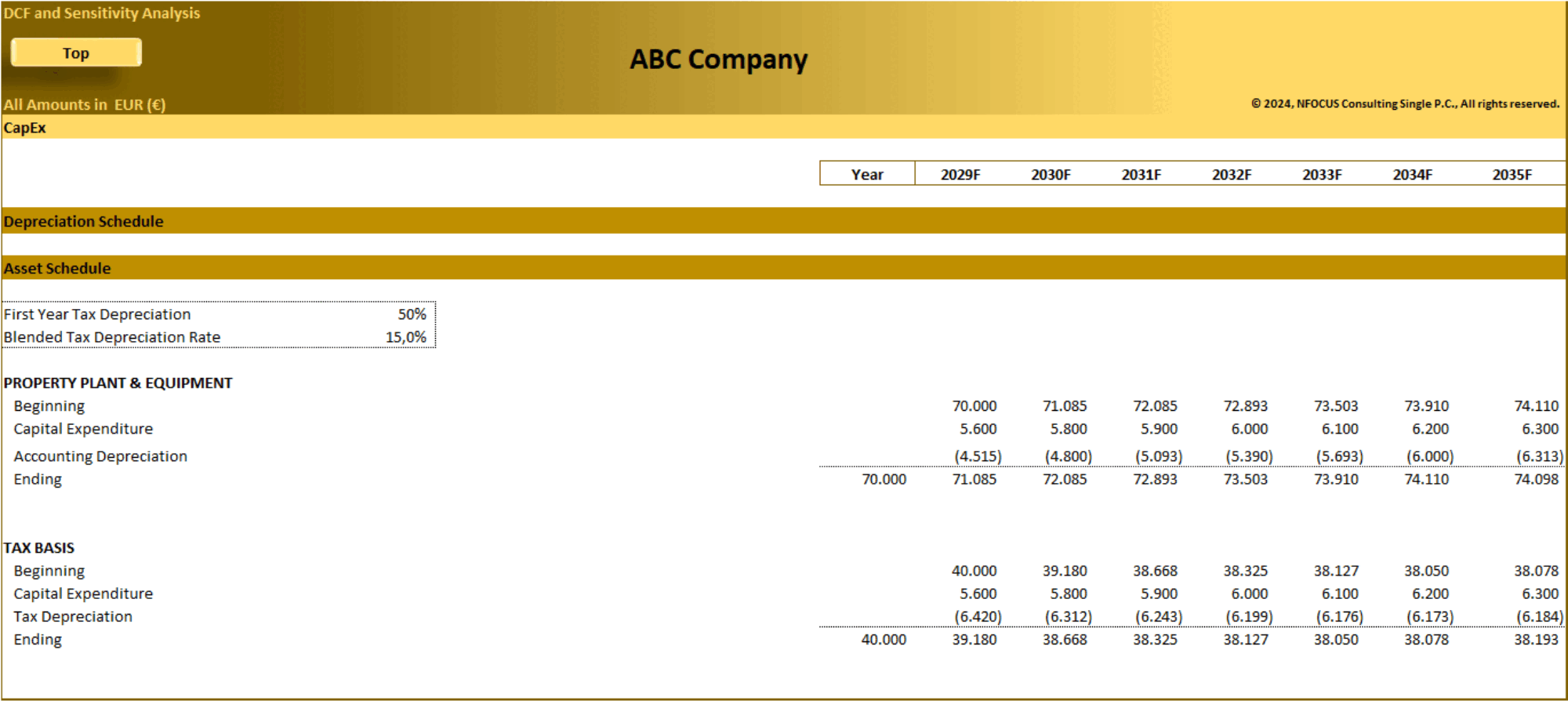Select Accounting Depreciation (6.313) cell
Screen dimensions: 1568x708
click(1540, 456)
